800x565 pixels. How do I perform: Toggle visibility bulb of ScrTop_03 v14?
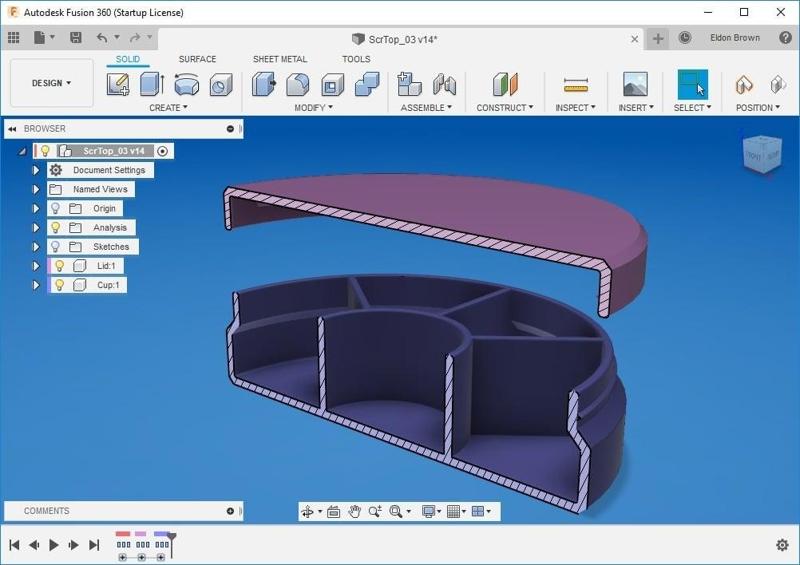click(45, 151)
